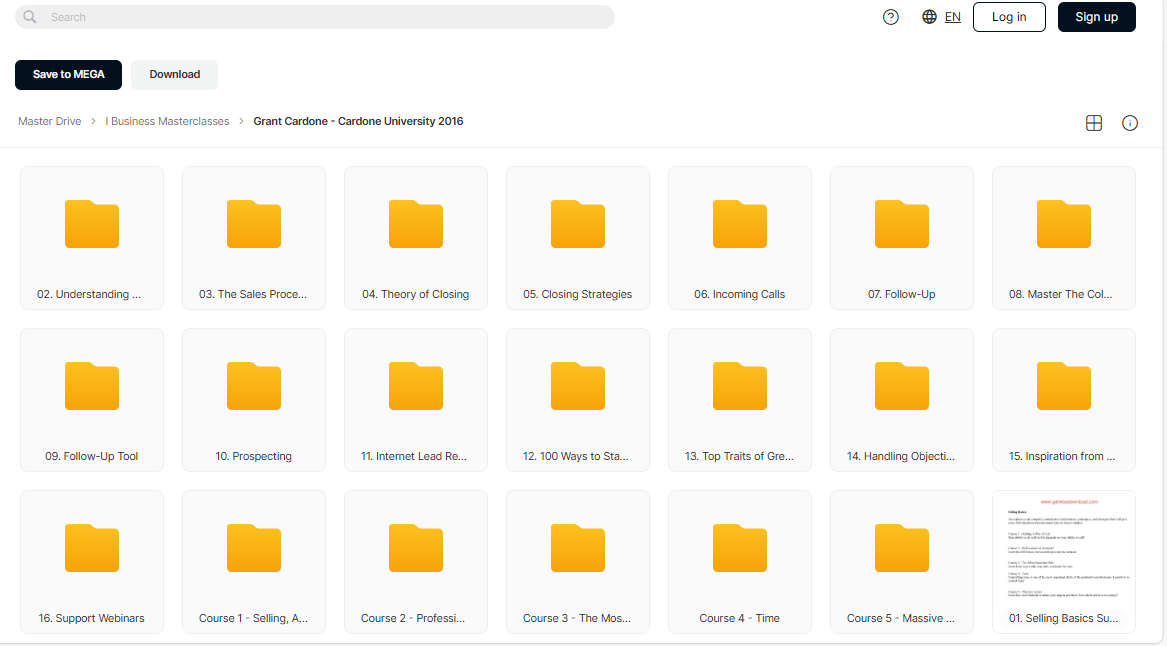This screenshot has width=1167, height=646.
Task: Click Save to MEGA button
Action: coord(68,74)
